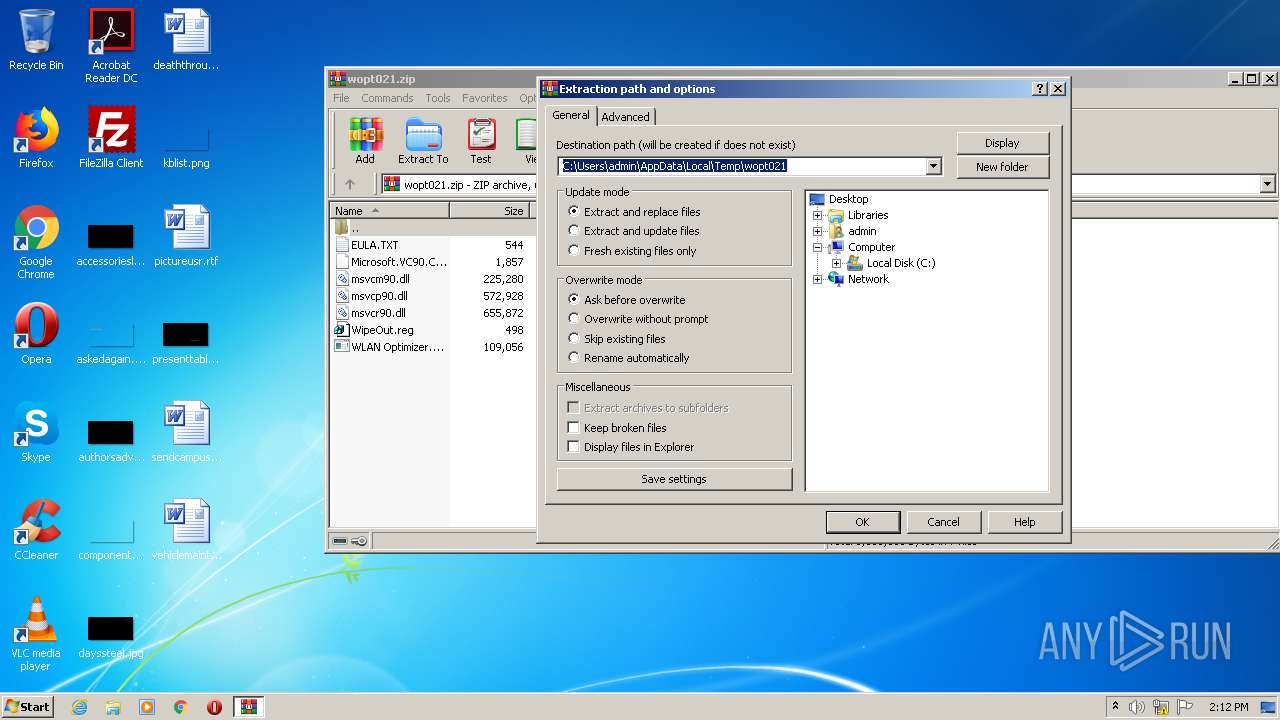The image size is (1280, 720).
Task: Open Recycle Bin desktop icon
Action: coord(36,40)
